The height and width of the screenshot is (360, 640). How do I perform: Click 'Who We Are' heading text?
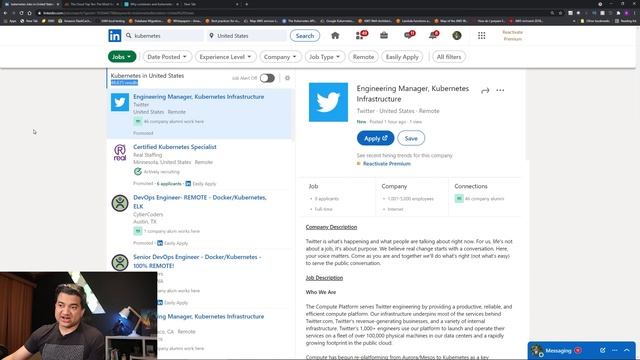321,292
